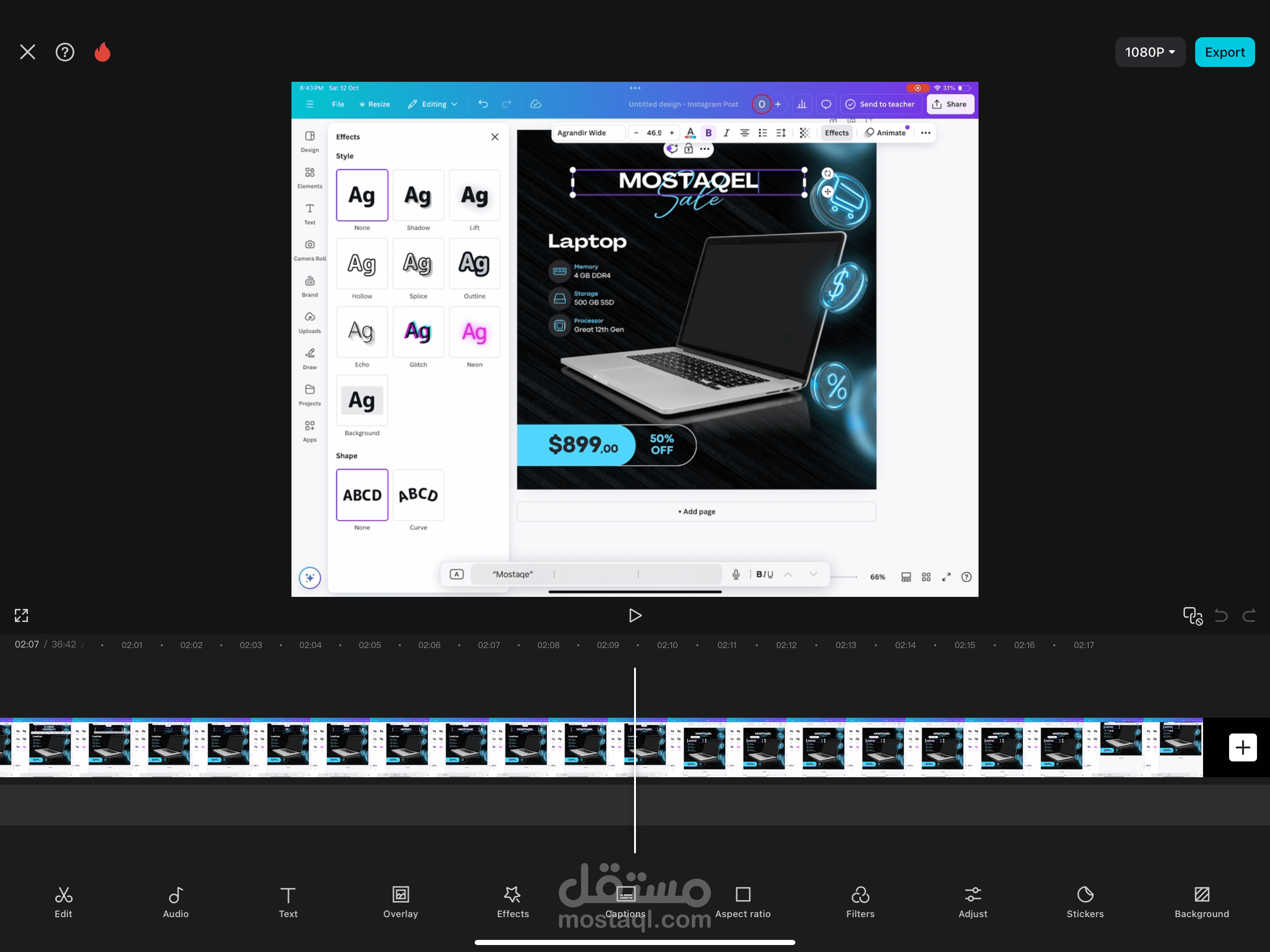Image resolution: width=1270 pixels, height=952 pixels.
Task: Open the help question mark
Action: pyautogui.click(x=65, y=52)
